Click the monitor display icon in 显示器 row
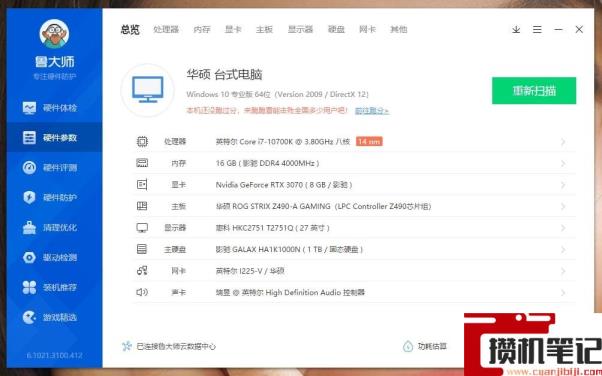 142,228
